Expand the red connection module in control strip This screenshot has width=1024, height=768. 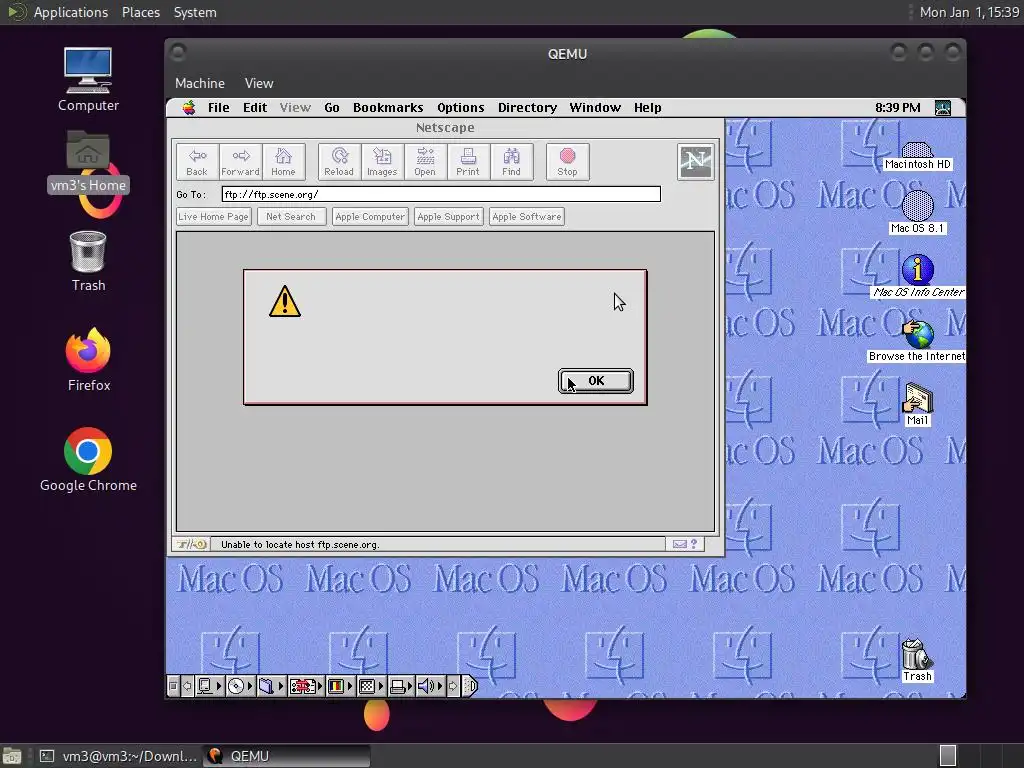pyautogui.click(x=306, y=686)
